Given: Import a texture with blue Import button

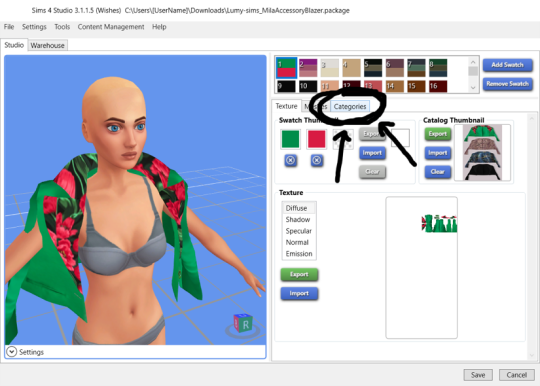Looking at the screenshot, I should pos(299,293).
